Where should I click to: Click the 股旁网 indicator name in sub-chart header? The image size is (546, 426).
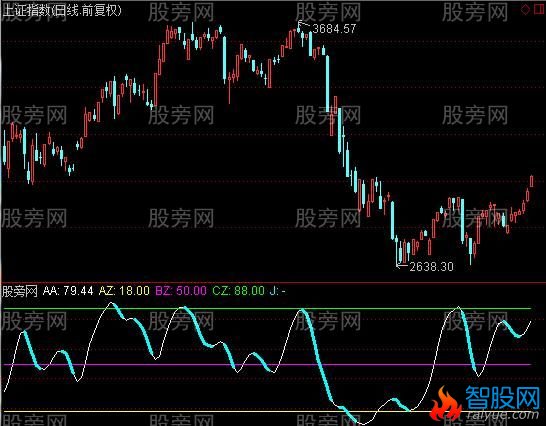pyautogui.click(x=20, y=291)
